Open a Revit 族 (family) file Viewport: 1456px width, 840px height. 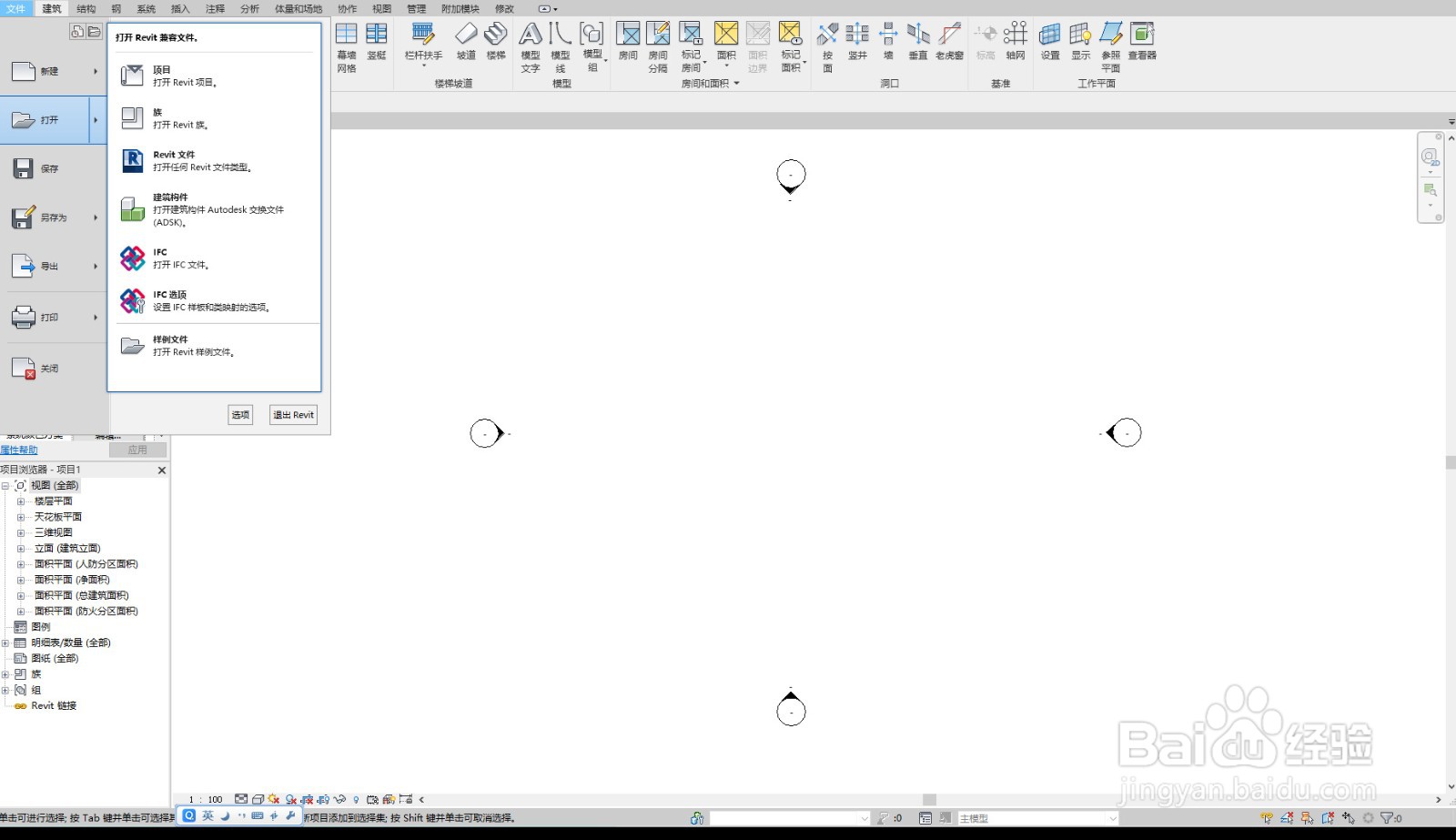click(x=215, y=118)
